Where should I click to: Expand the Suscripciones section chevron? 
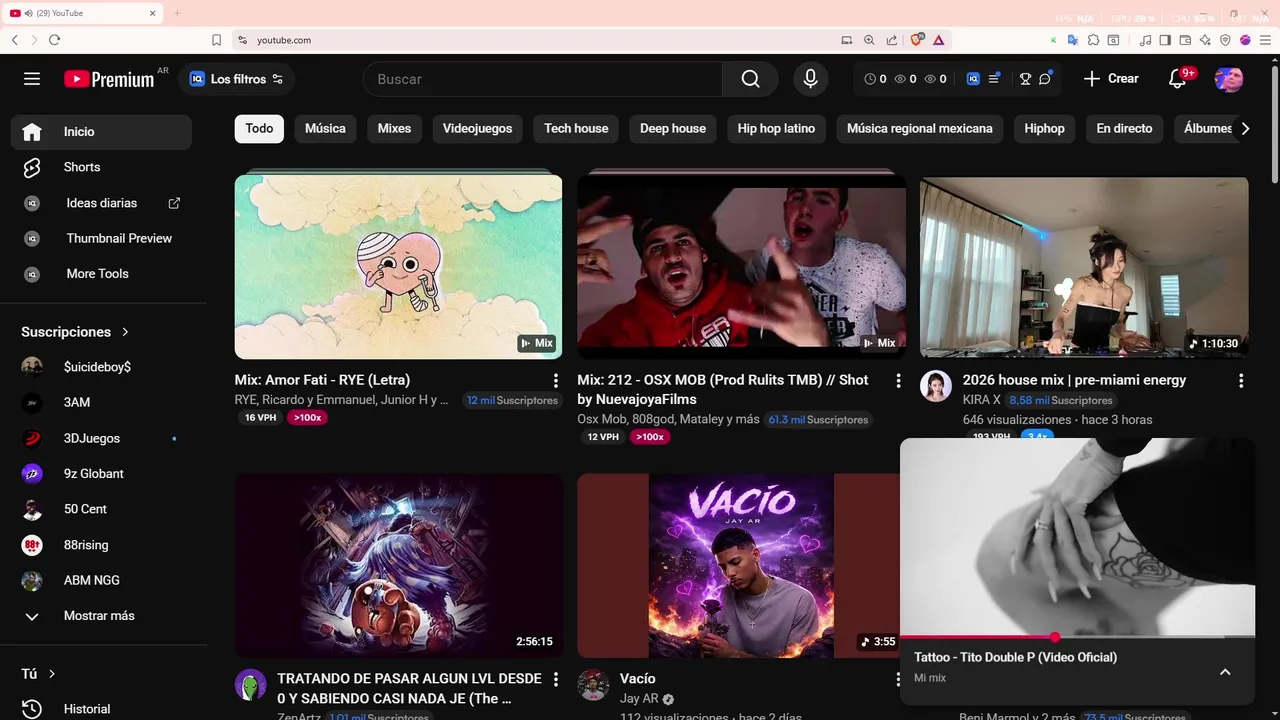pyautogui.click(x=125, y=332)
